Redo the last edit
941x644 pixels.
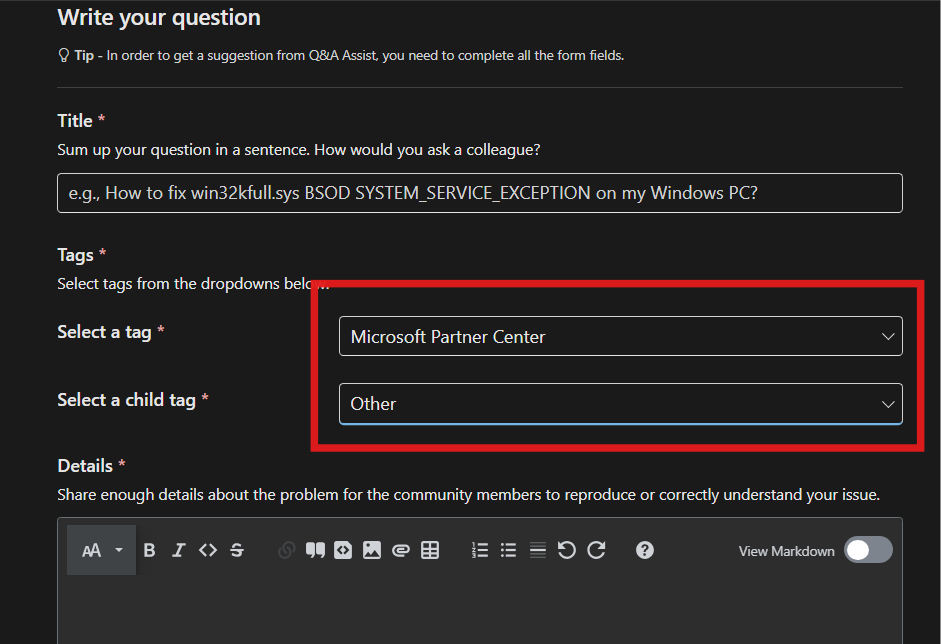[596, 550]
